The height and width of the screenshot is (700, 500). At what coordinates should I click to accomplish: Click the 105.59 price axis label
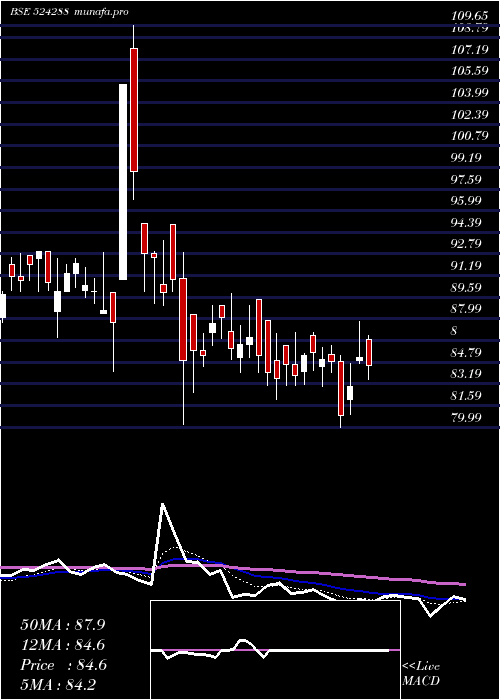pos(470,71)
